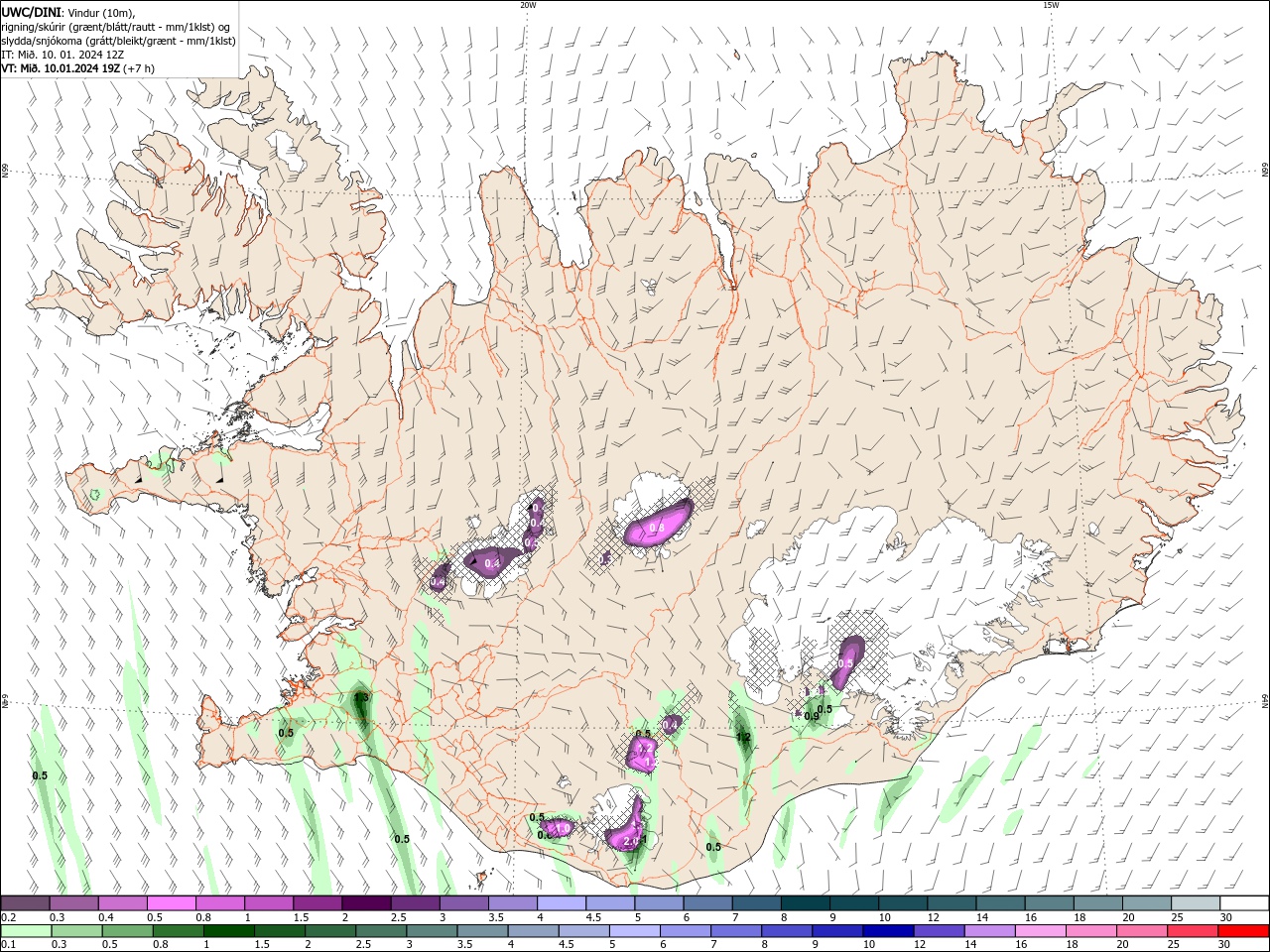The width and height of the screenshot is (1270, 952).
Task: Select the bright pink 0.5 swatch in upper scale
Action: 172,903
